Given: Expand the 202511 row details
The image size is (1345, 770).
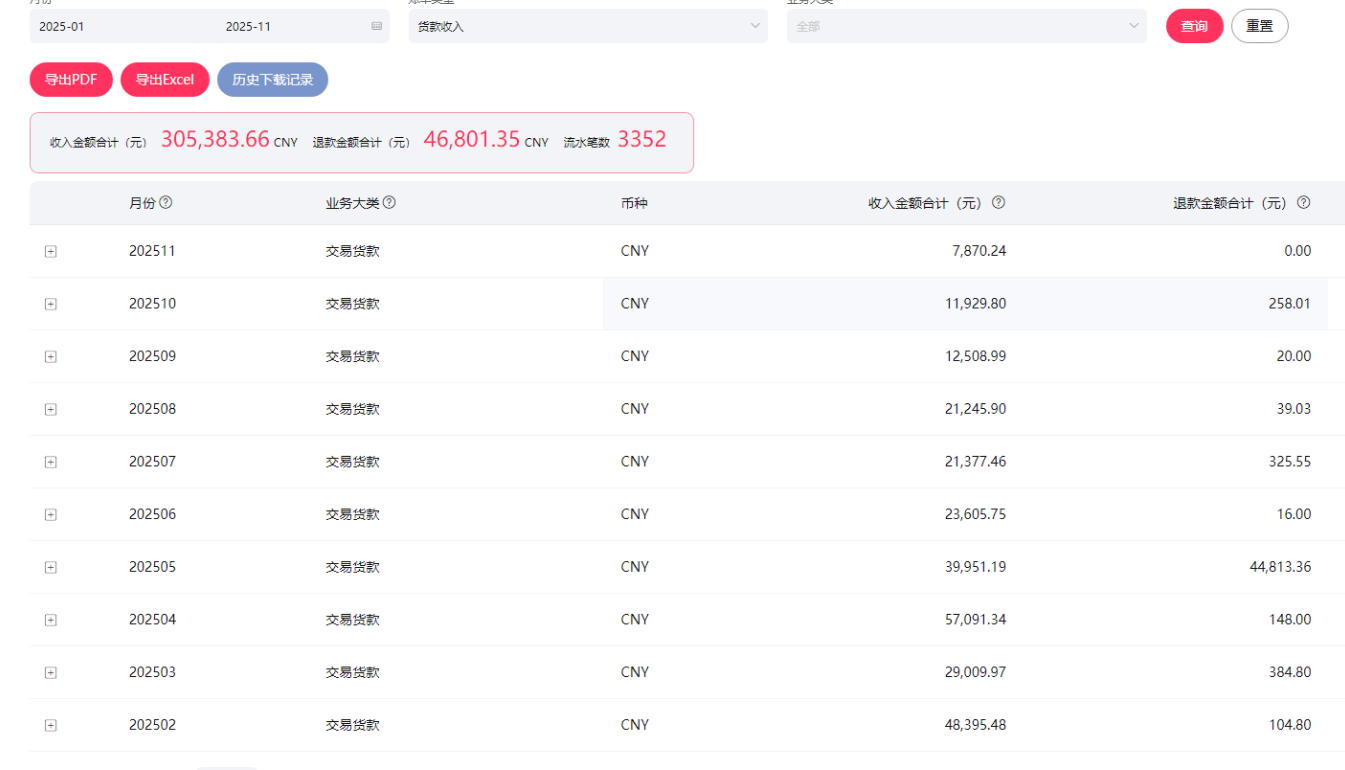Looking at the screenshot, I should tap(51, 251).
